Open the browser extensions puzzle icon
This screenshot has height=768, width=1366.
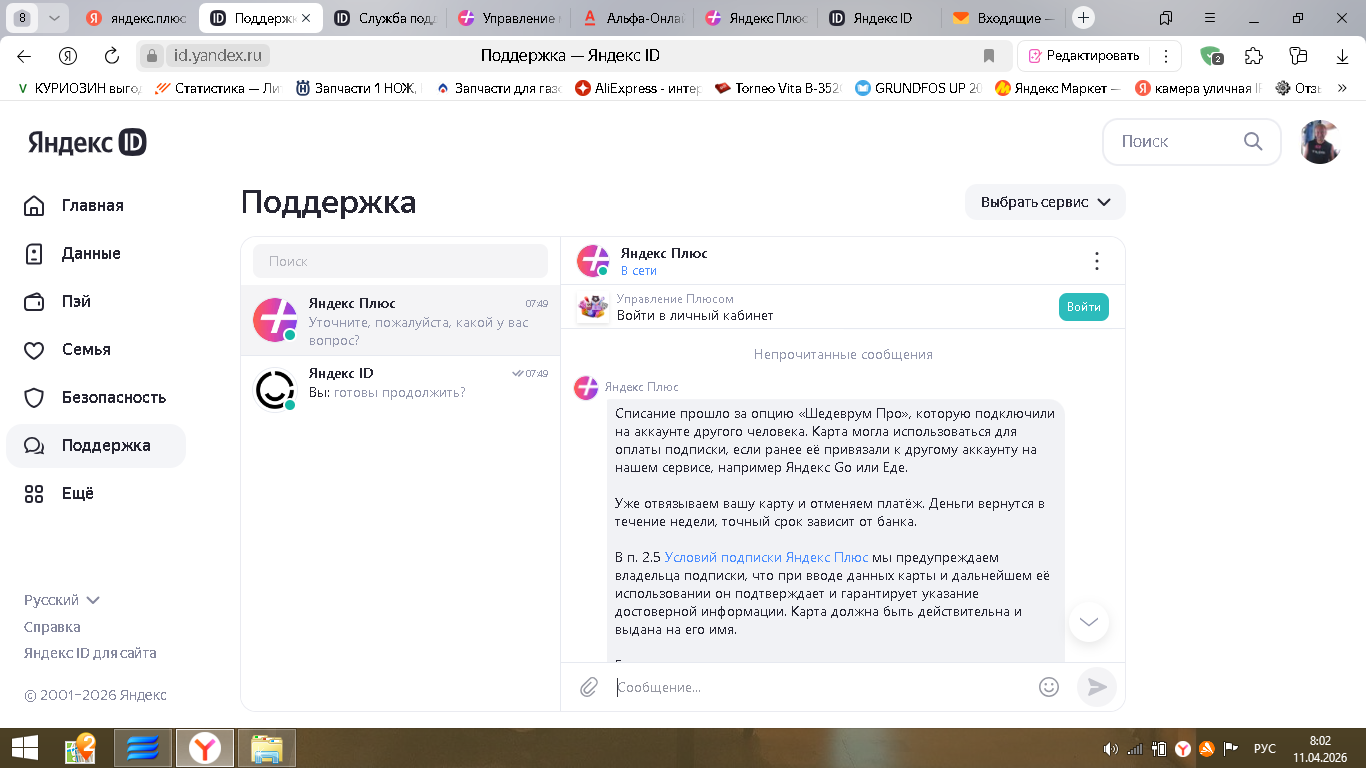point(1254,56)
